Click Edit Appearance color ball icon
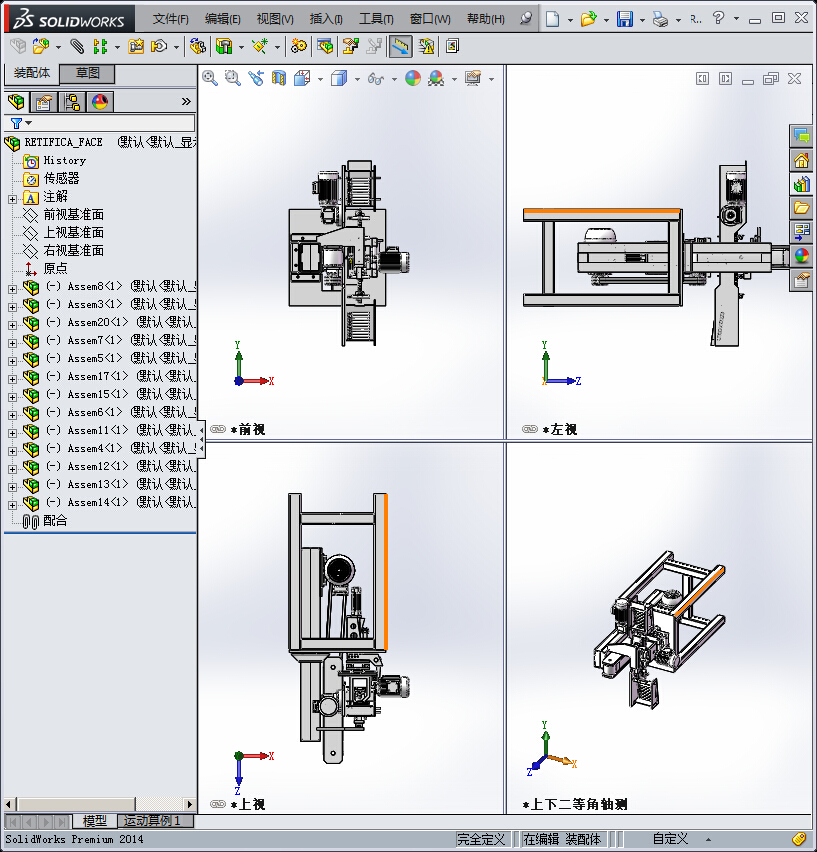 coord(413,78)
